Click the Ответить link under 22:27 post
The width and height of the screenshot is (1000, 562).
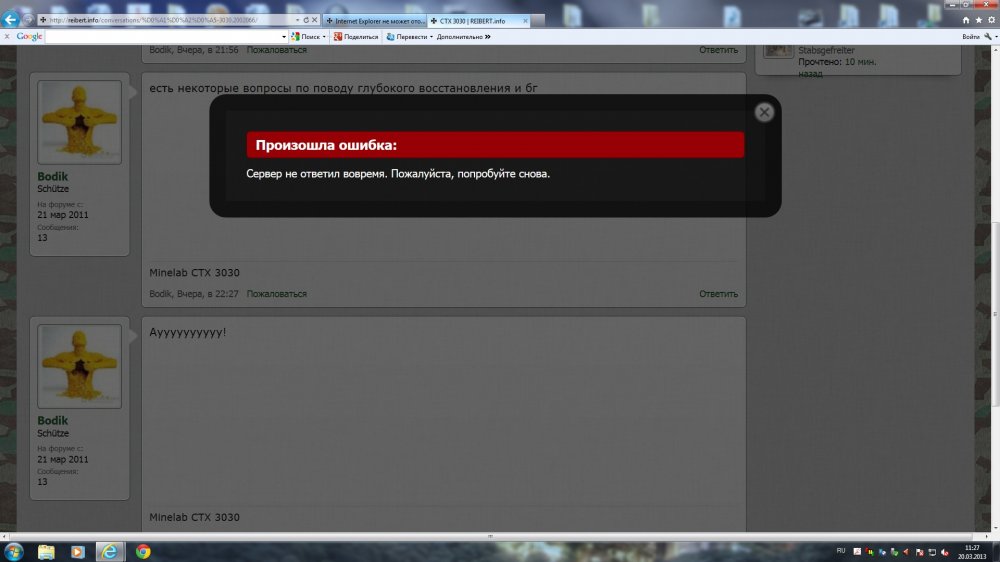coord(718,294)
